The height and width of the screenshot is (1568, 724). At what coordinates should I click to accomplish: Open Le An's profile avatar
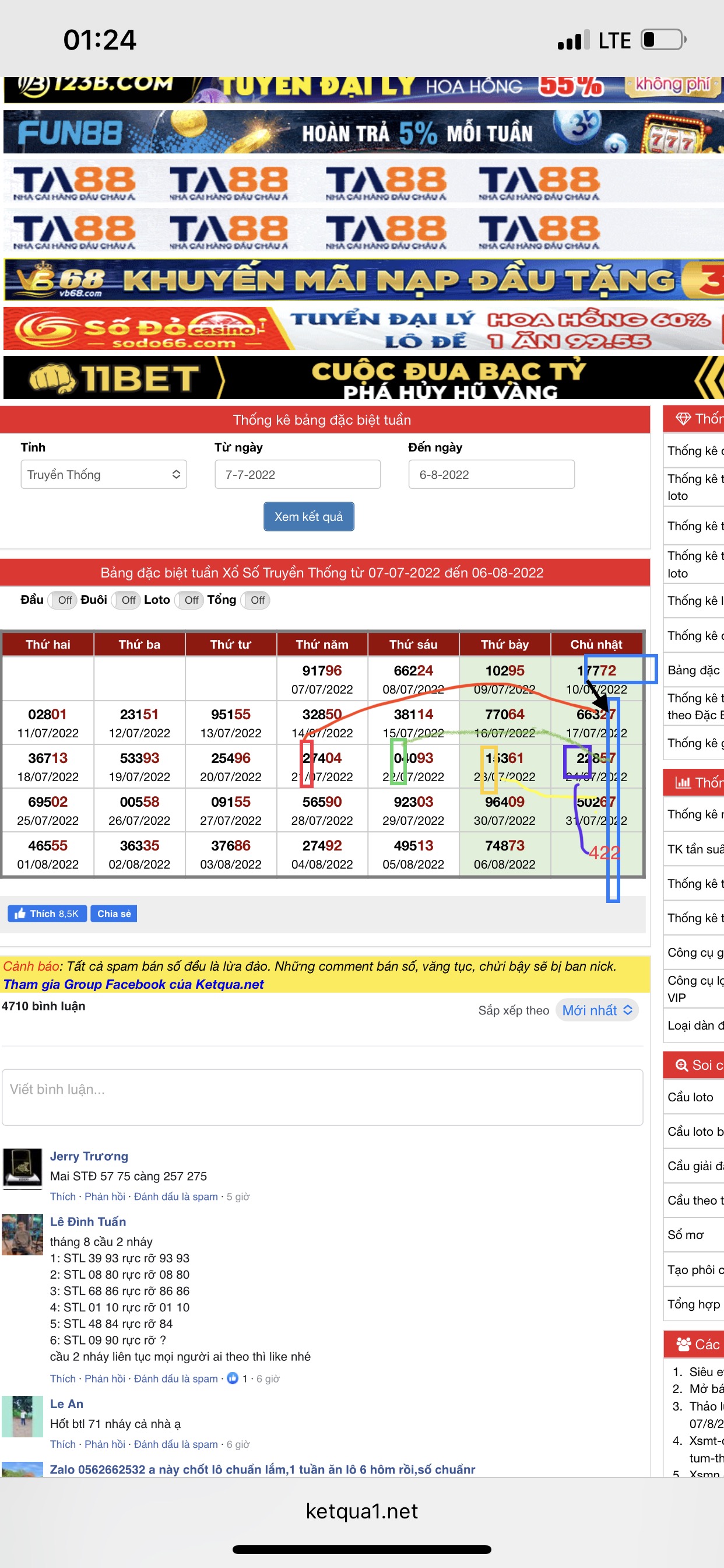click(x=23, y=1416)
